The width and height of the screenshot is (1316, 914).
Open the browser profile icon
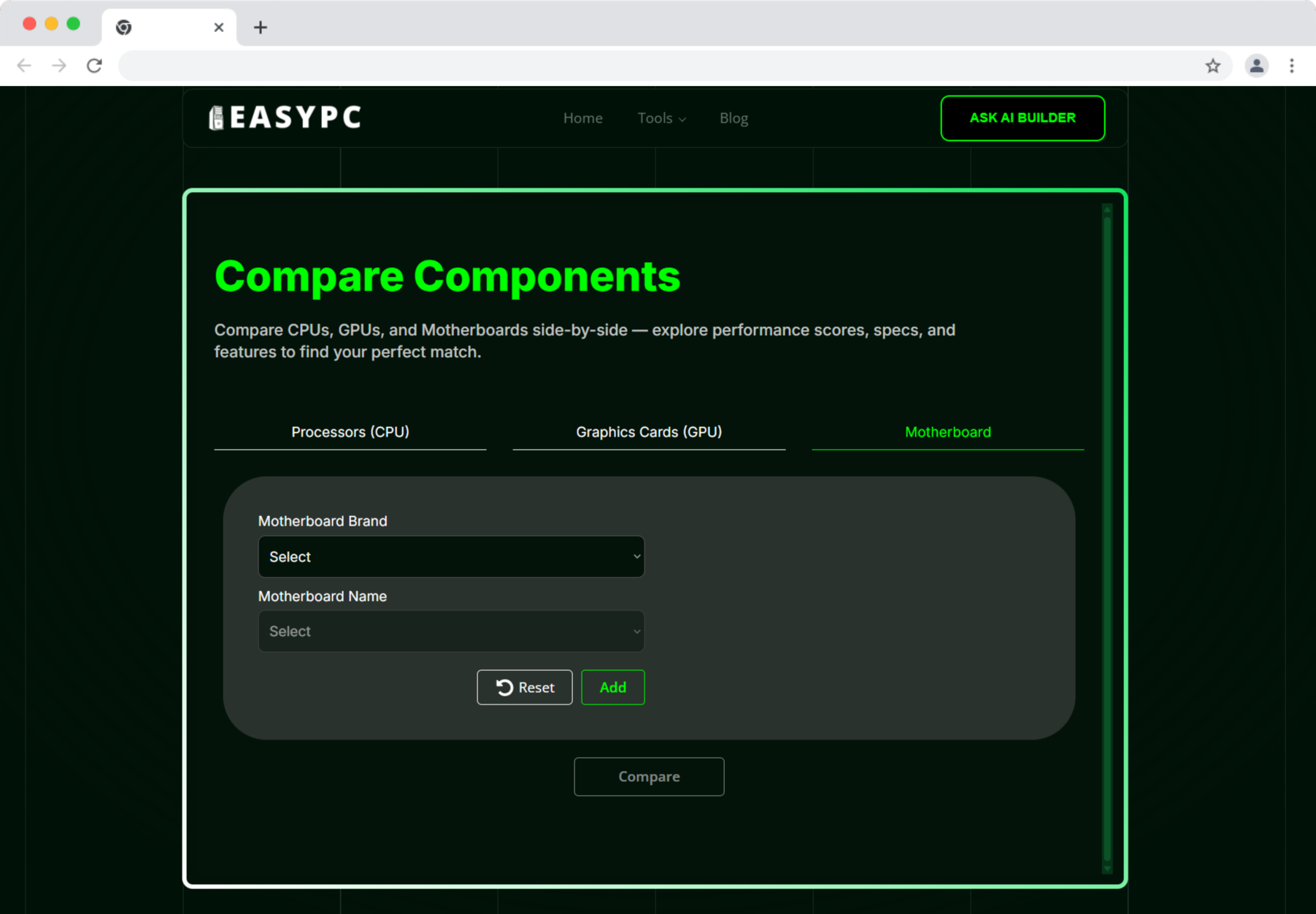[x=1256, y=66]
